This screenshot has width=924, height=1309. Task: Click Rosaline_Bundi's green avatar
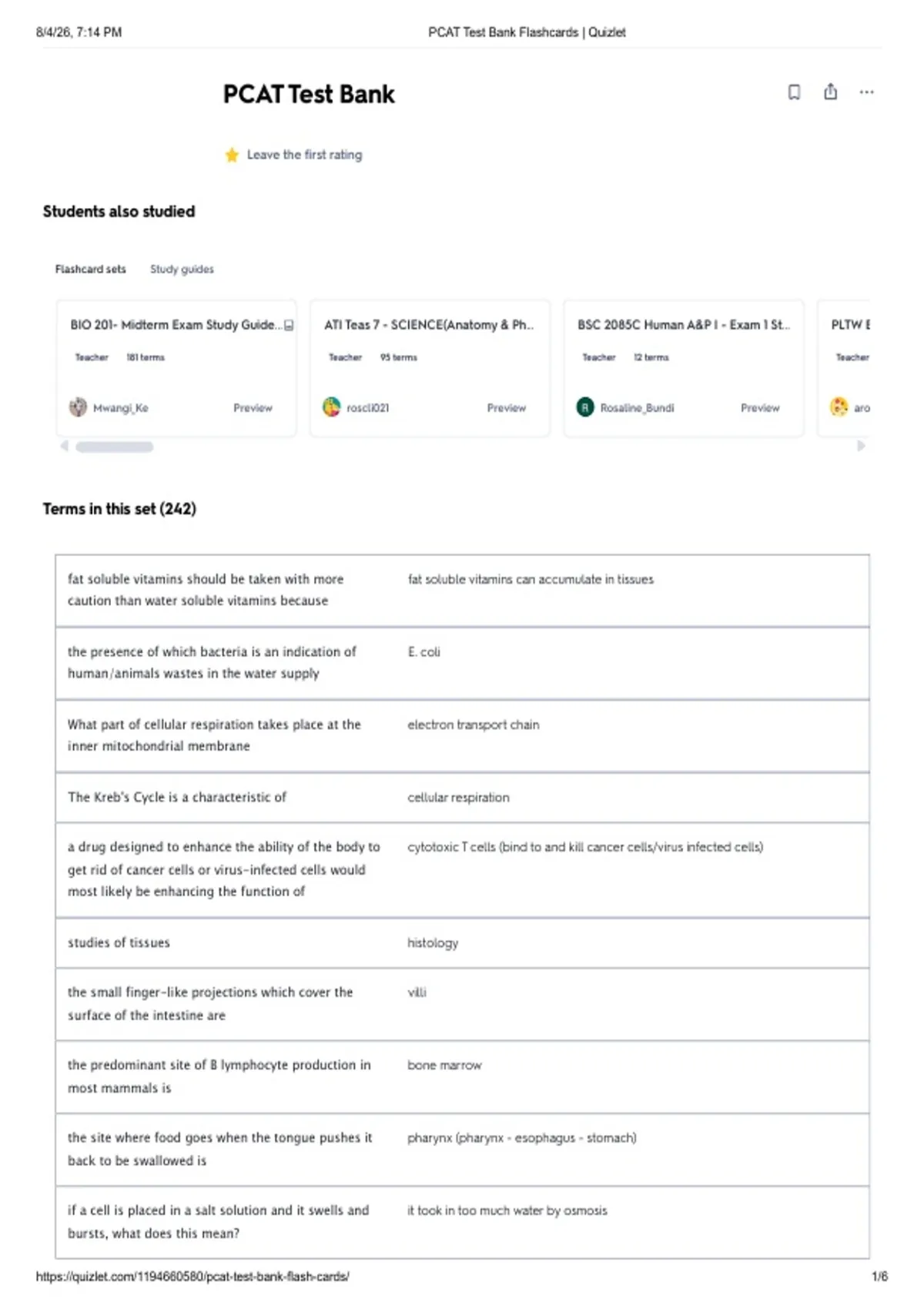(585, 407)
